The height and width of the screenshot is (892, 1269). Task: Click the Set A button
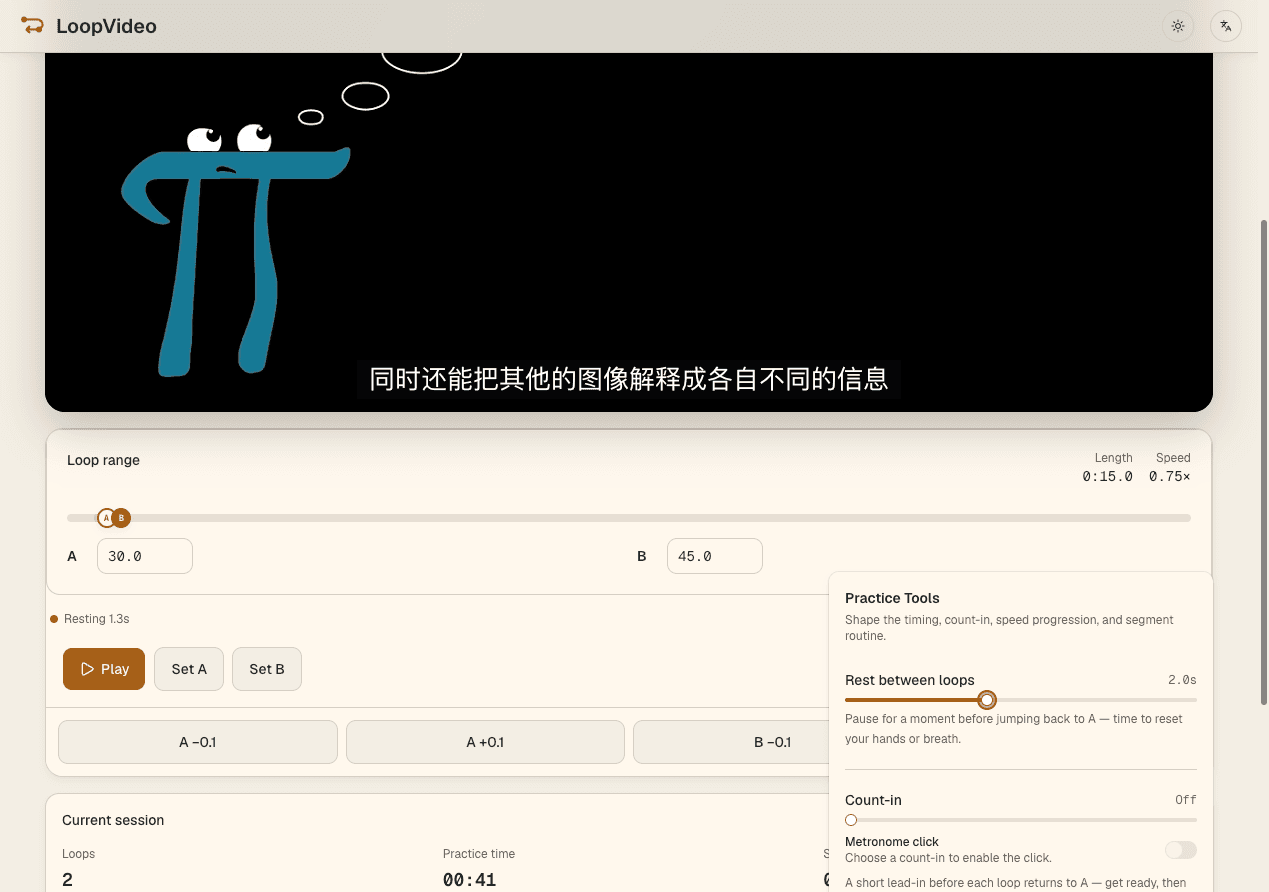tap(189, 669)
